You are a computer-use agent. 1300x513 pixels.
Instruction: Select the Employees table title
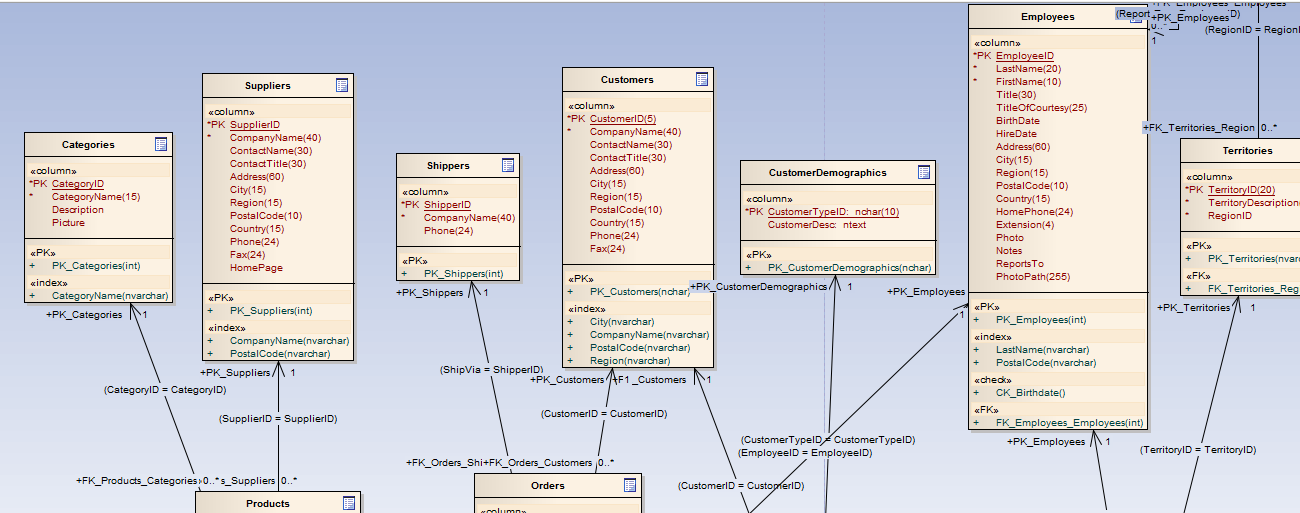pos(1048,17)
